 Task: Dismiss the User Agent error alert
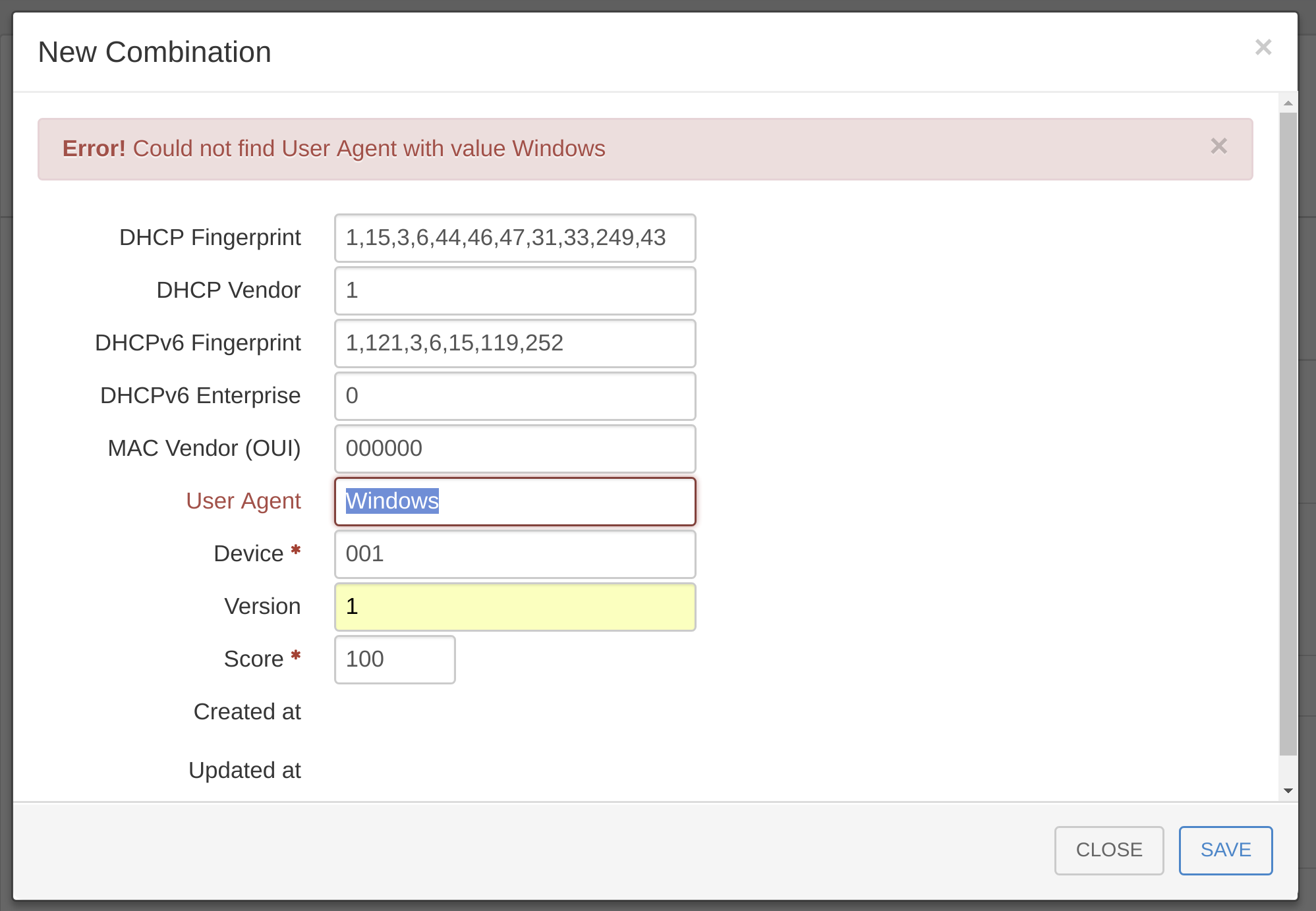pyautogui.click(x=1218, y=146)
